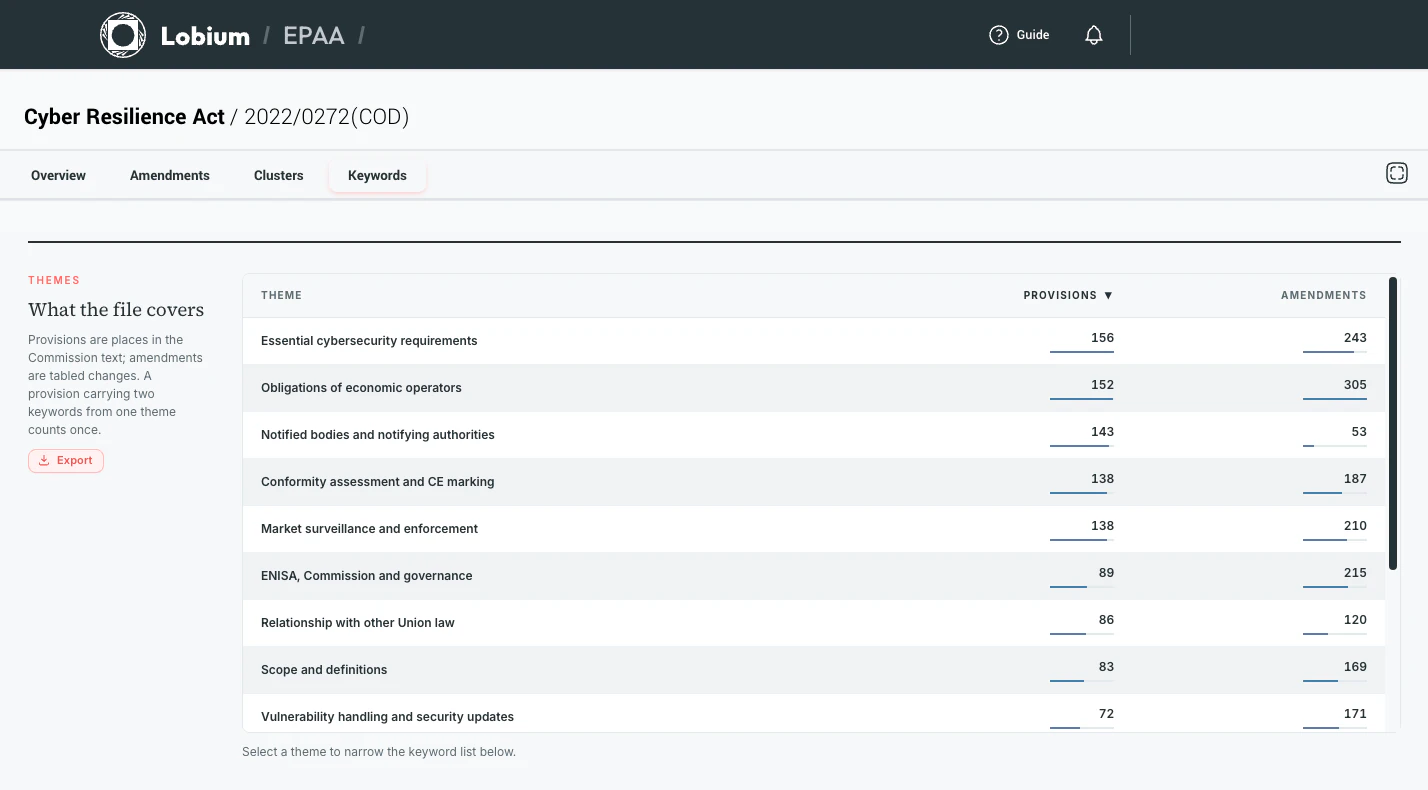
Task: Open the notifications bell
Action: pyautogui.click(x=1094, y=35)
